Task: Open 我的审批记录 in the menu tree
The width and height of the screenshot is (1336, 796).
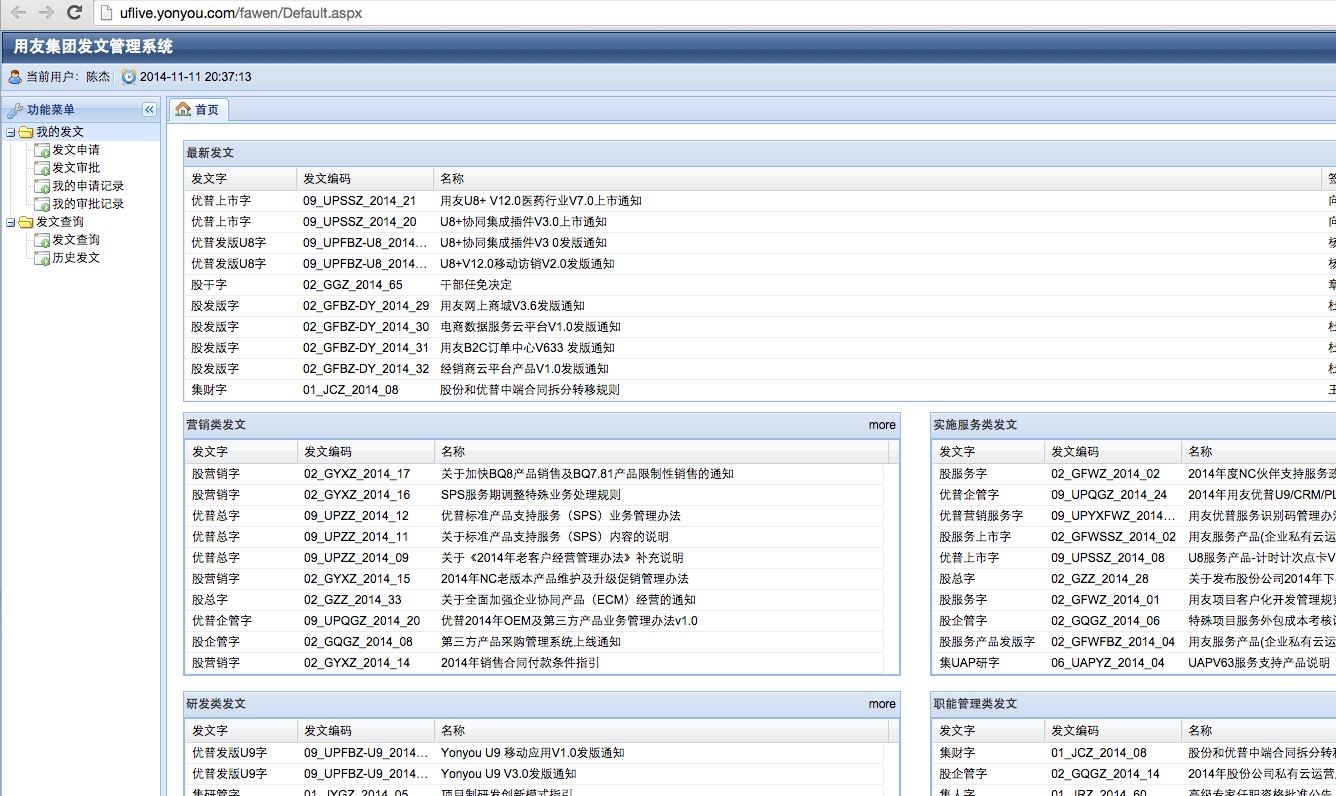Action: click(88, 204)
